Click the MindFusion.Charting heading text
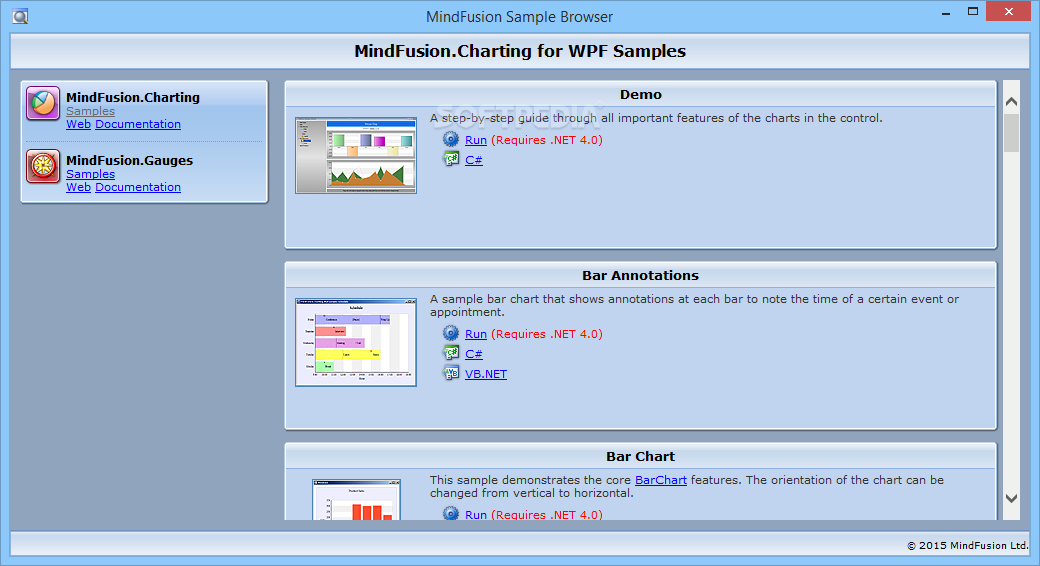Screen dimensions: 1040x566 click(133, 97)
